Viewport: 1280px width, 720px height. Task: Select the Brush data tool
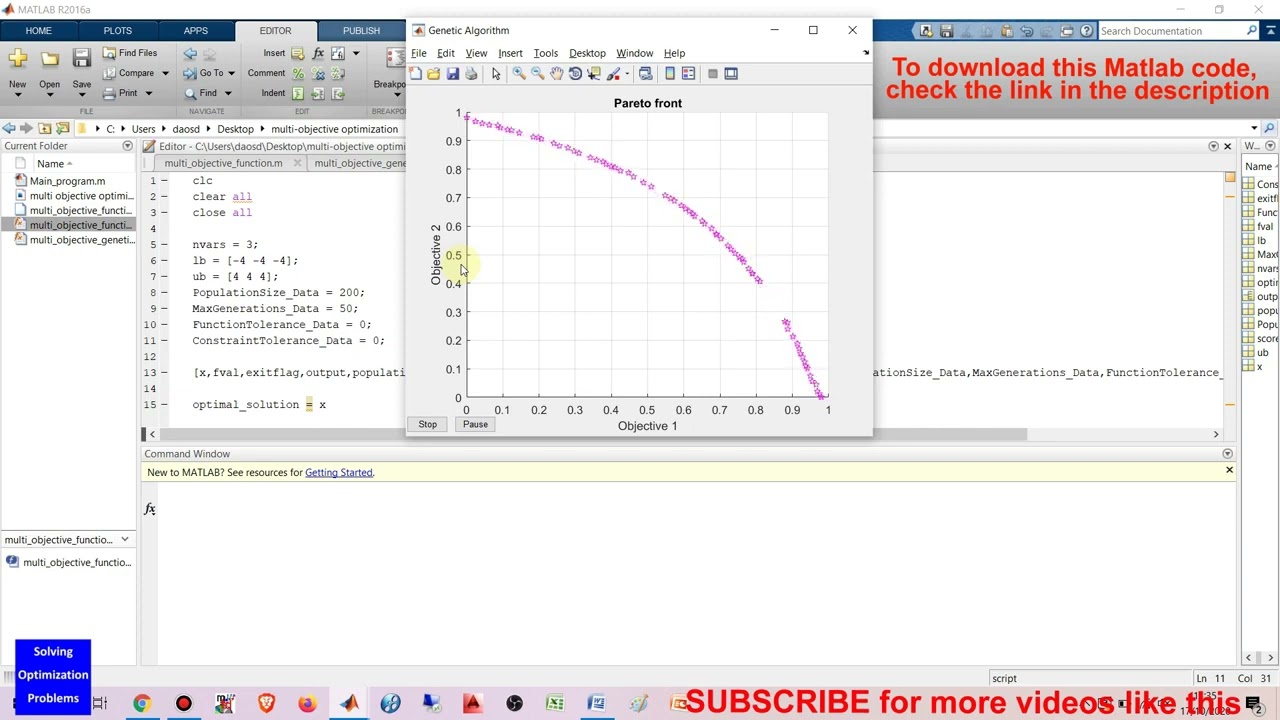tap(613, 73)
